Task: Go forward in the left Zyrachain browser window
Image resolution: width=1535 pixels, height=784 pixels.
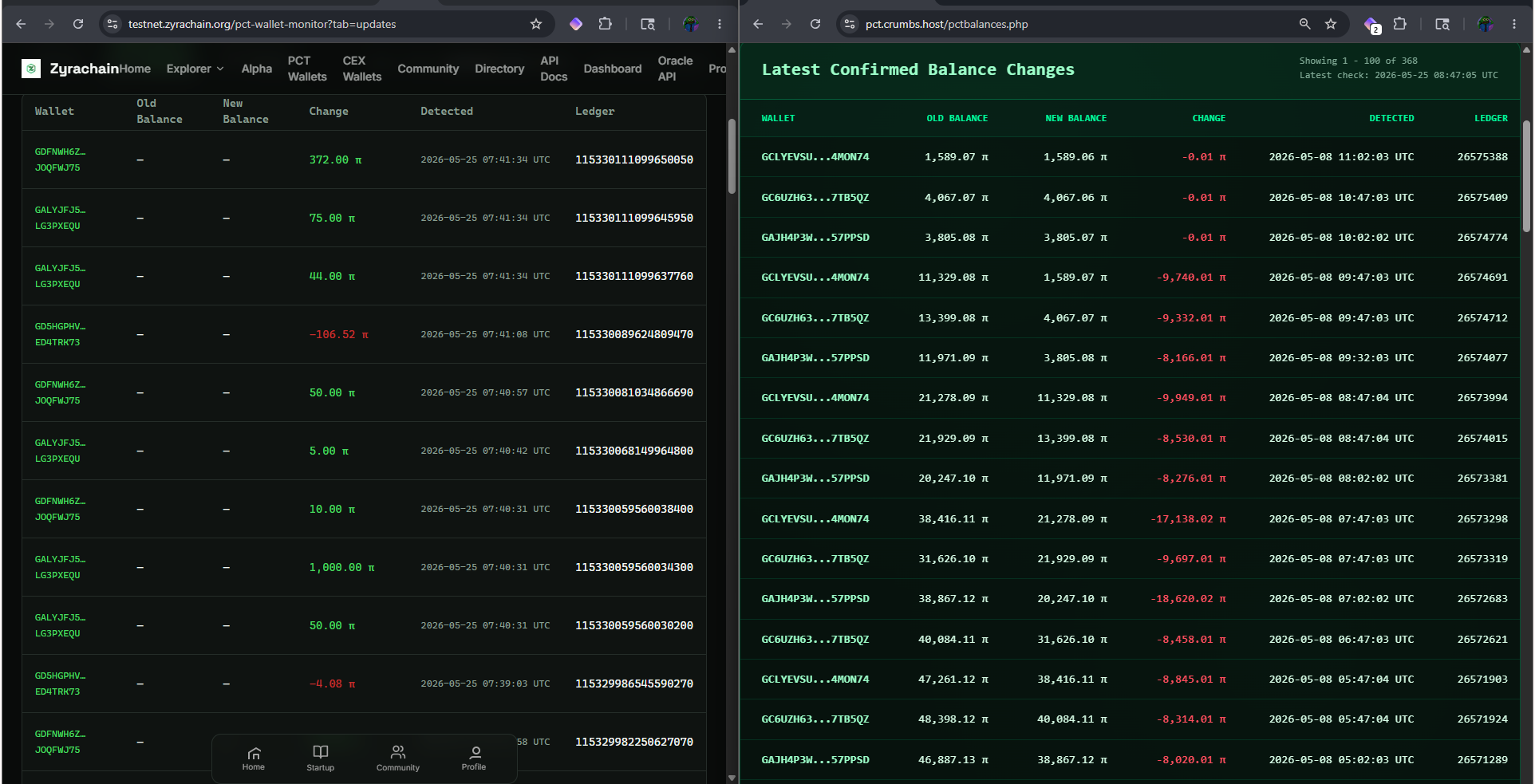Action: click(49, 24)
